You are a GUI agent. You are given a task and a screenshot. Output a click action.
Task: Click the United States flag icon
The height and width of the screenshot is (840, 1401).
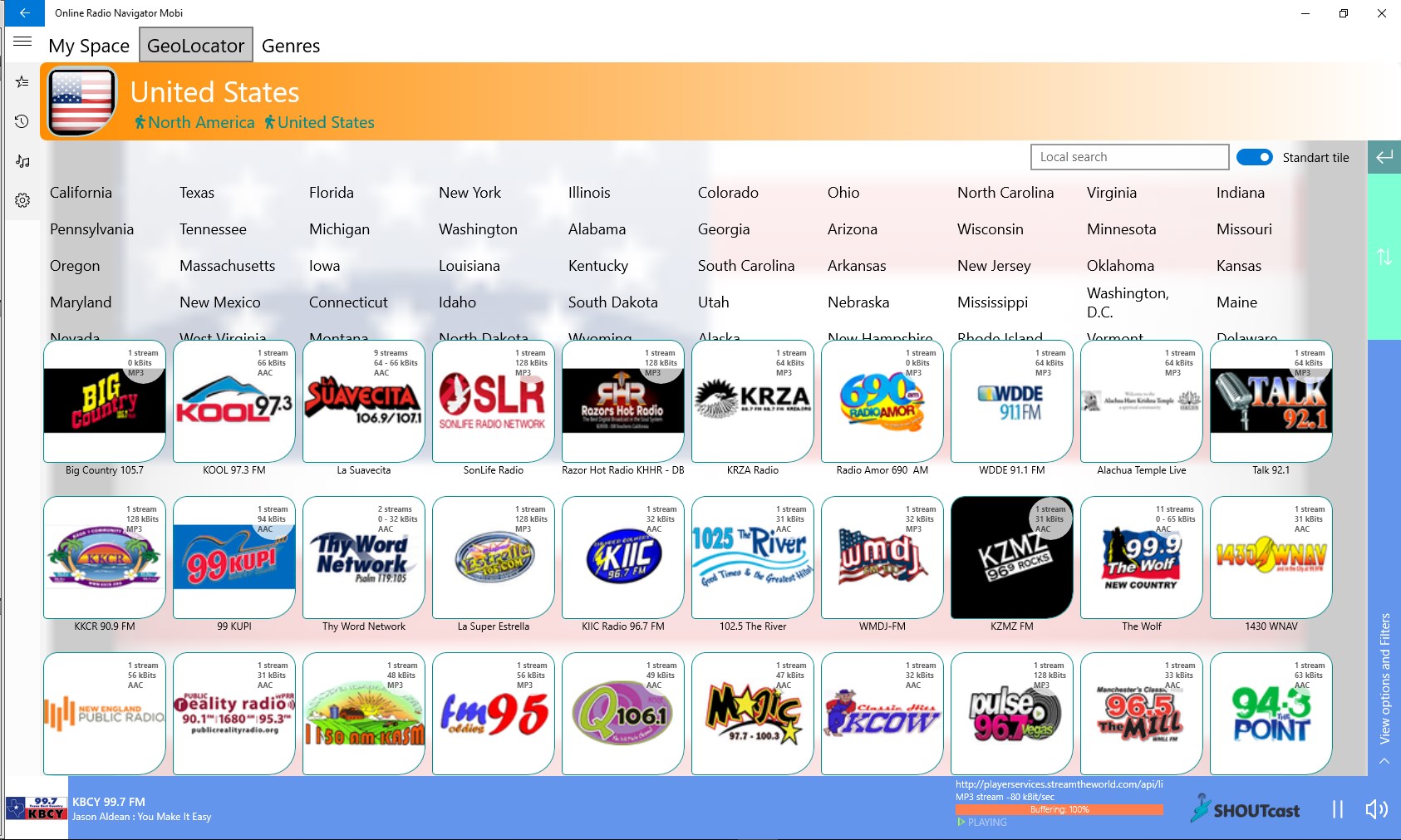click(82, 102)
